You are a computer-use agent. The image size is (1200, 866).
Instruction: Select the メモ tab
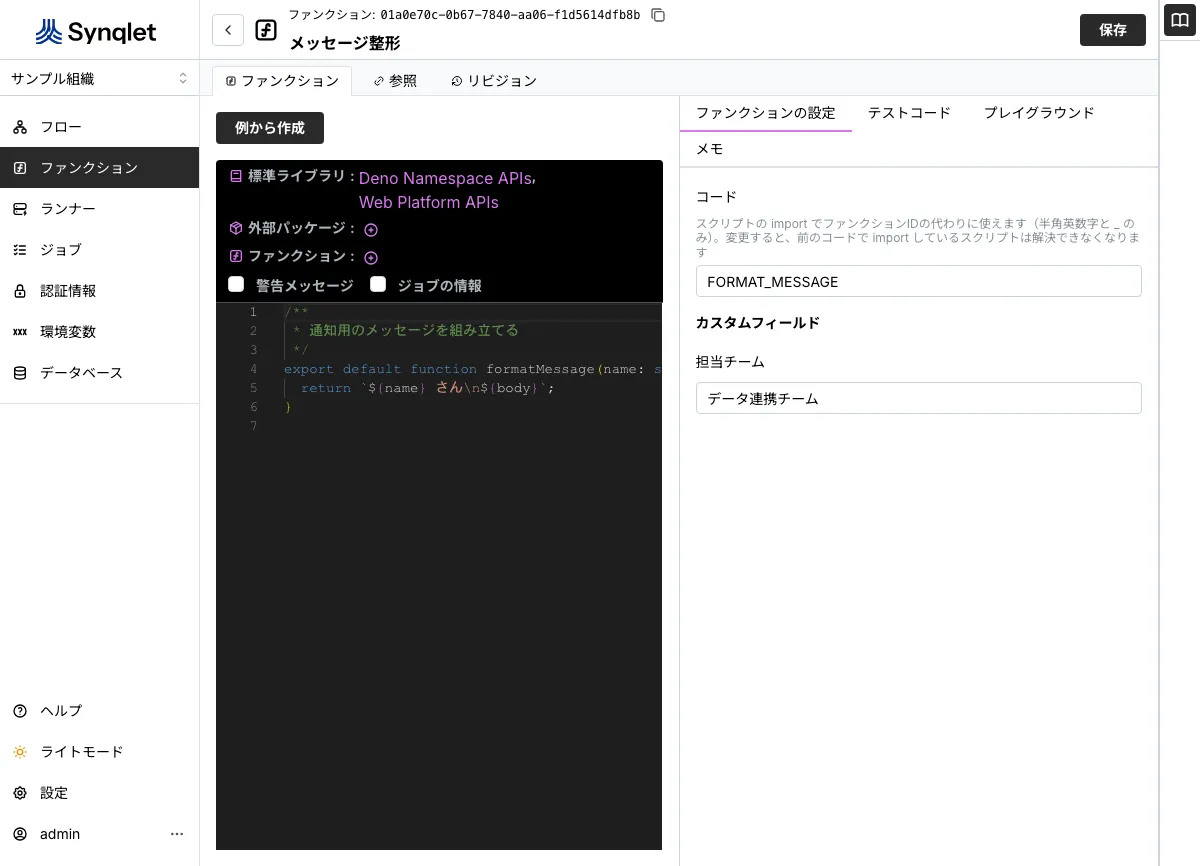pos(709,149)
